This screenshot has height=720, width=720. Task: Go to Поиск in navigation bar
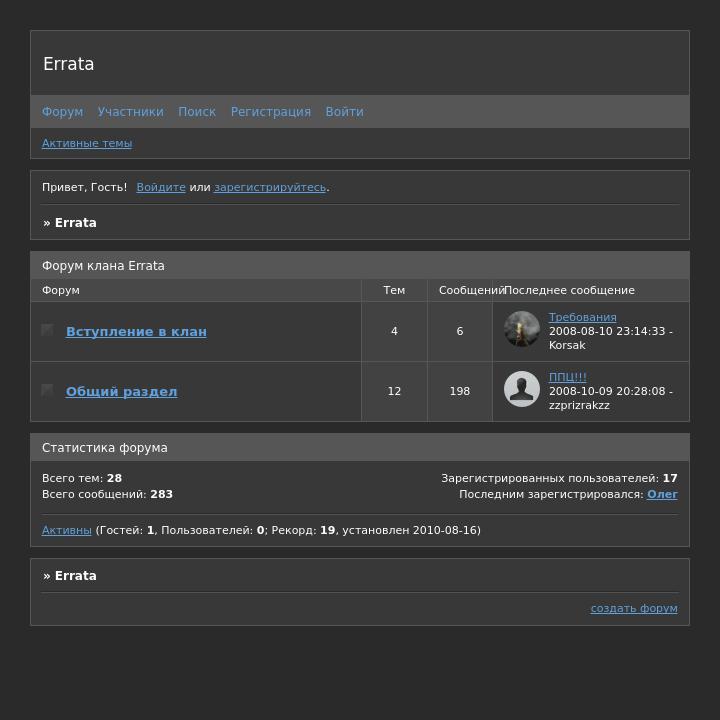point(197,112)
